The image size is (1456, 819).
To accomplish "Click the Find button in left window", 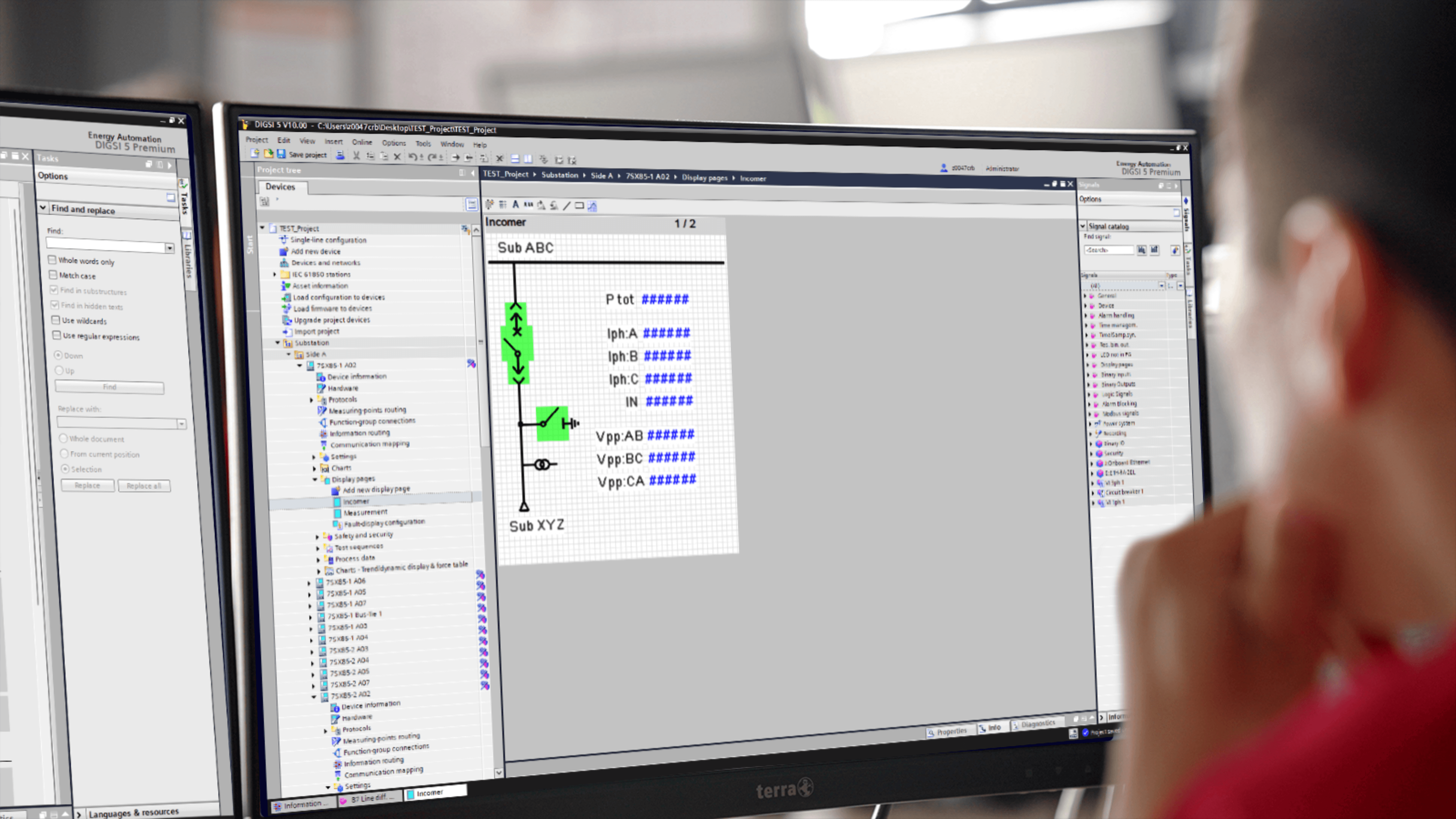I will point(110,387).
